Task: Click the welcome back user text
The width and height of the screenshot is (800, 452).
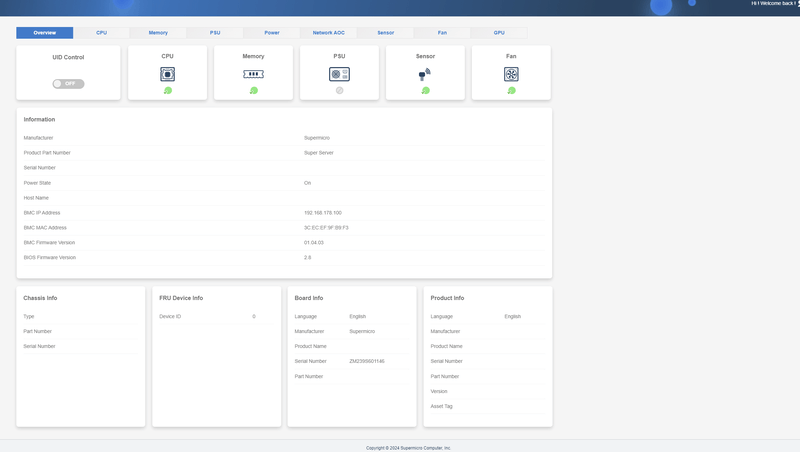Action: click(774, 4)
